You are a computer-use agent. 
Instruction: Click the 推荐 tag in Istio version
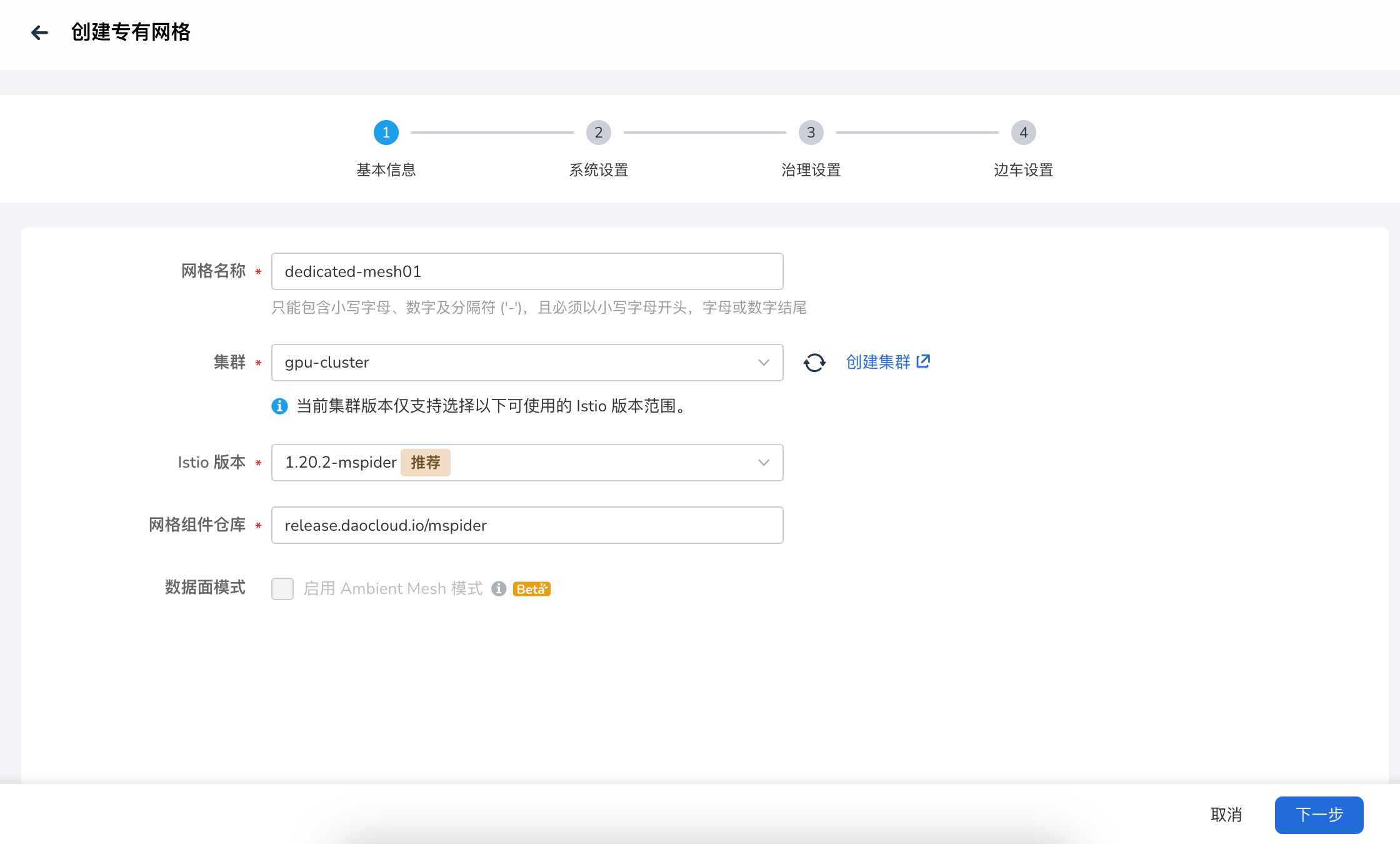click(425, 463)
